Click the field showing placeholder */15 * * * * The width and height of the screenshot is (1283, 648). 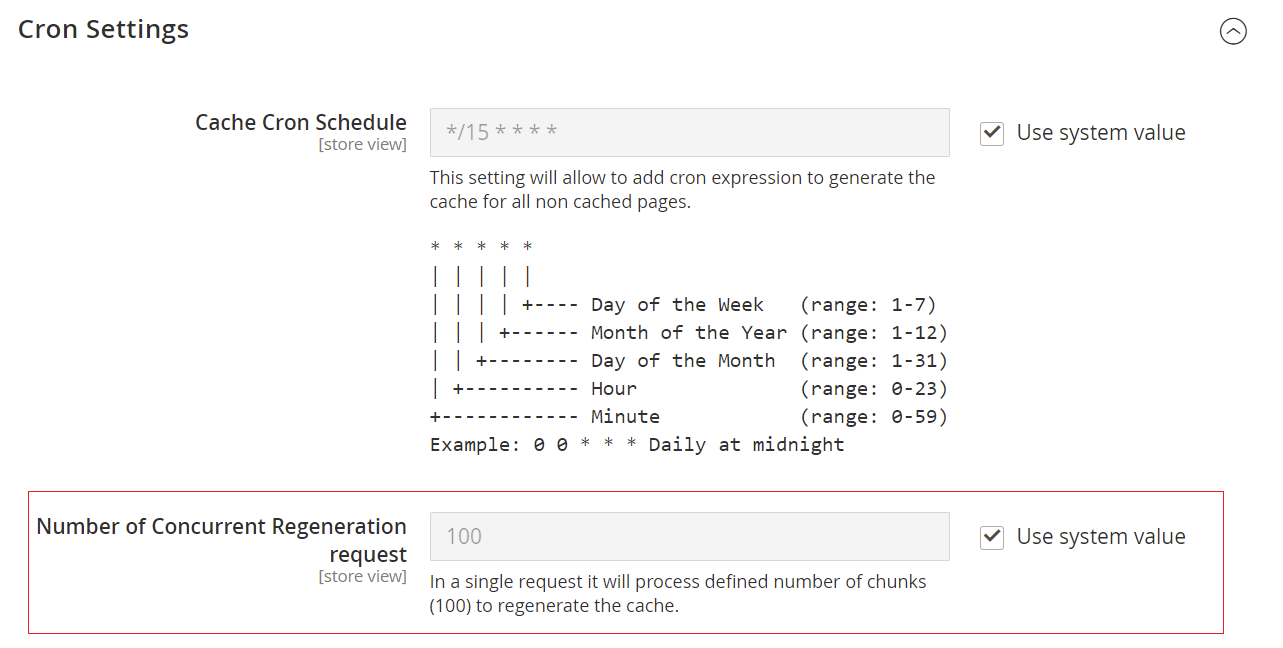tap(689, 132)
